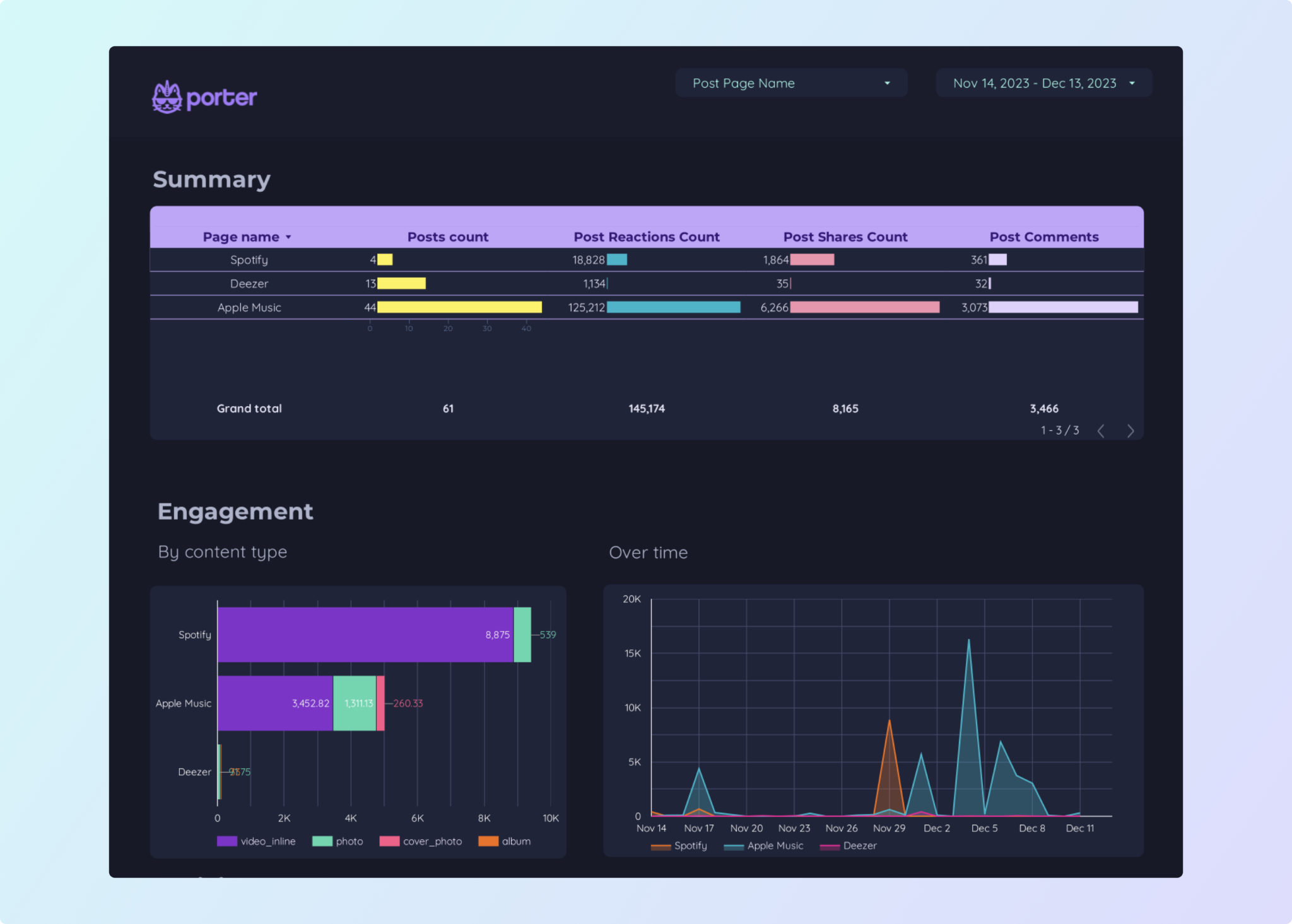
Task: Sort by the Post Comments column header
Action: 1044,237
